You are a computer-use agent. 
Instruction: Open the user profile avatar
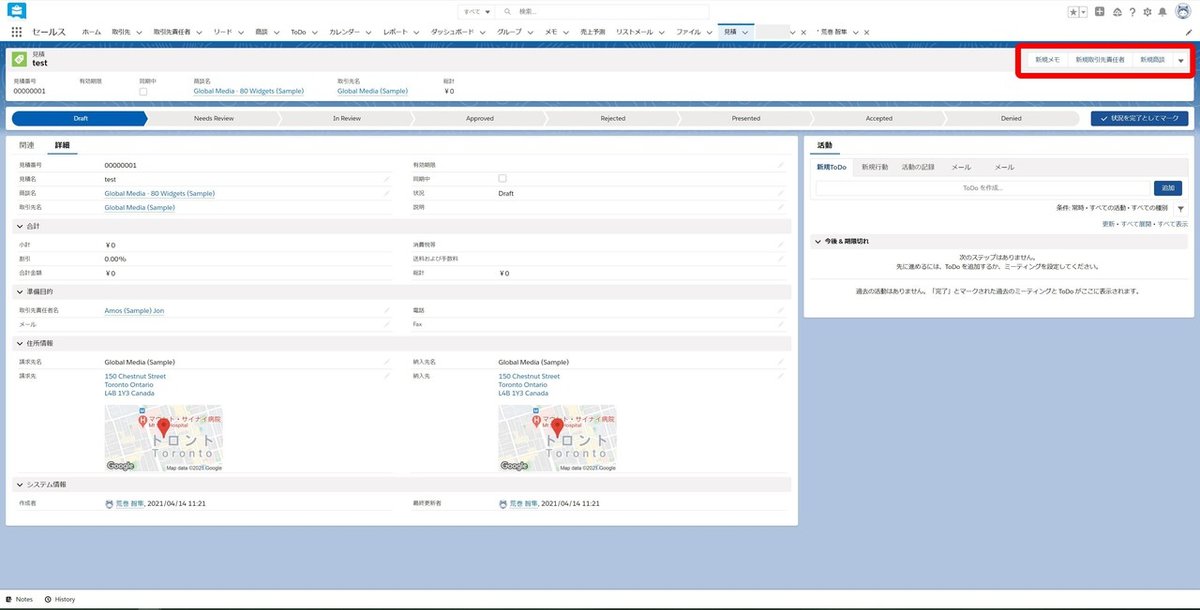click(x=1181, y=12)
